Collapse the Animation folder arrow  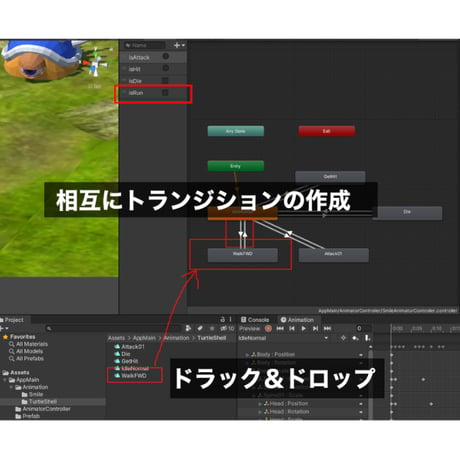click(x=11, y=387)
